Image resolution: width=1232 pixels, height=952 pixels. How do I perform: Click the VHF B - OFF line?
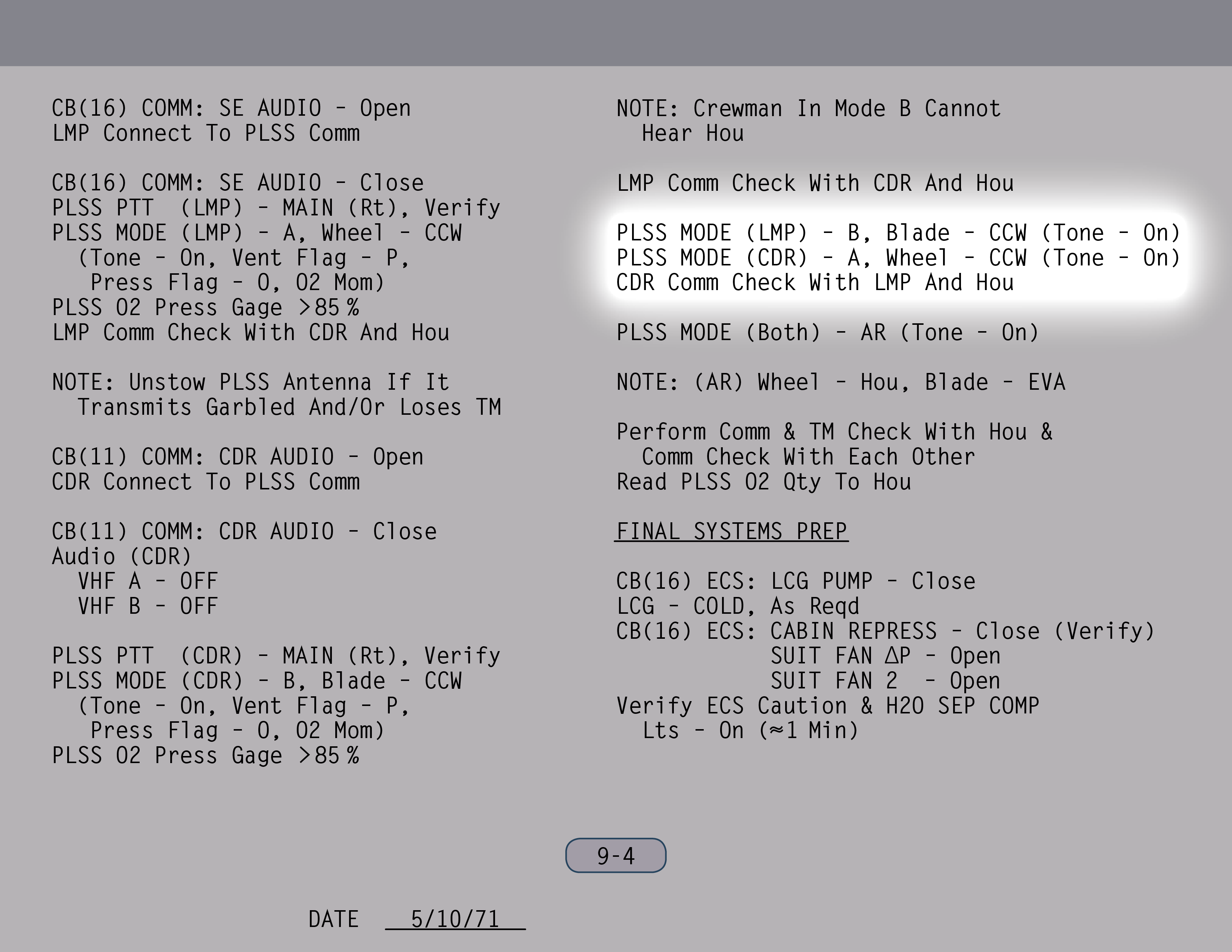[148, 606]
